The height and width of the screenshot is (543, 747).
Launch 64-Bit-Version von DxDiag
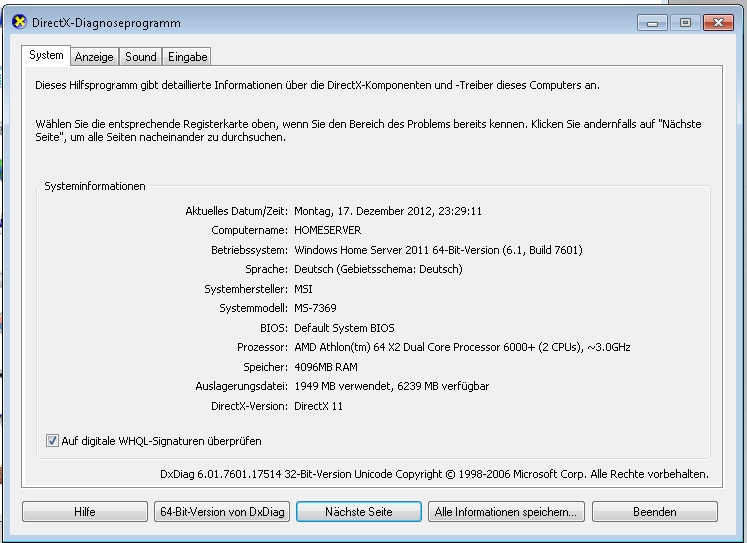point(222,512)
